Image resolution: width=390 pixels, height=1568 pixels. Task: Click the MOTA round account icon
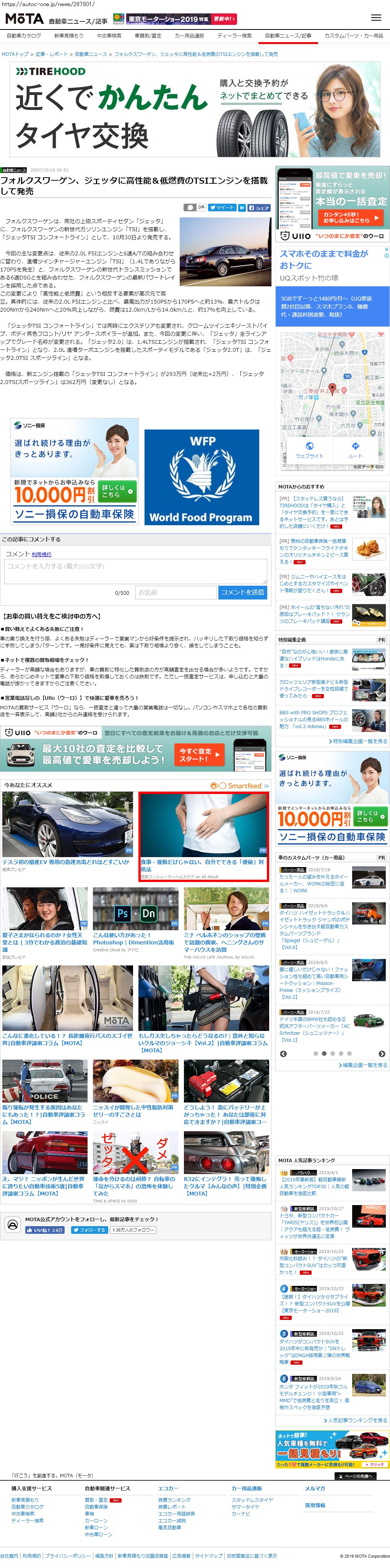(13, 1225)
